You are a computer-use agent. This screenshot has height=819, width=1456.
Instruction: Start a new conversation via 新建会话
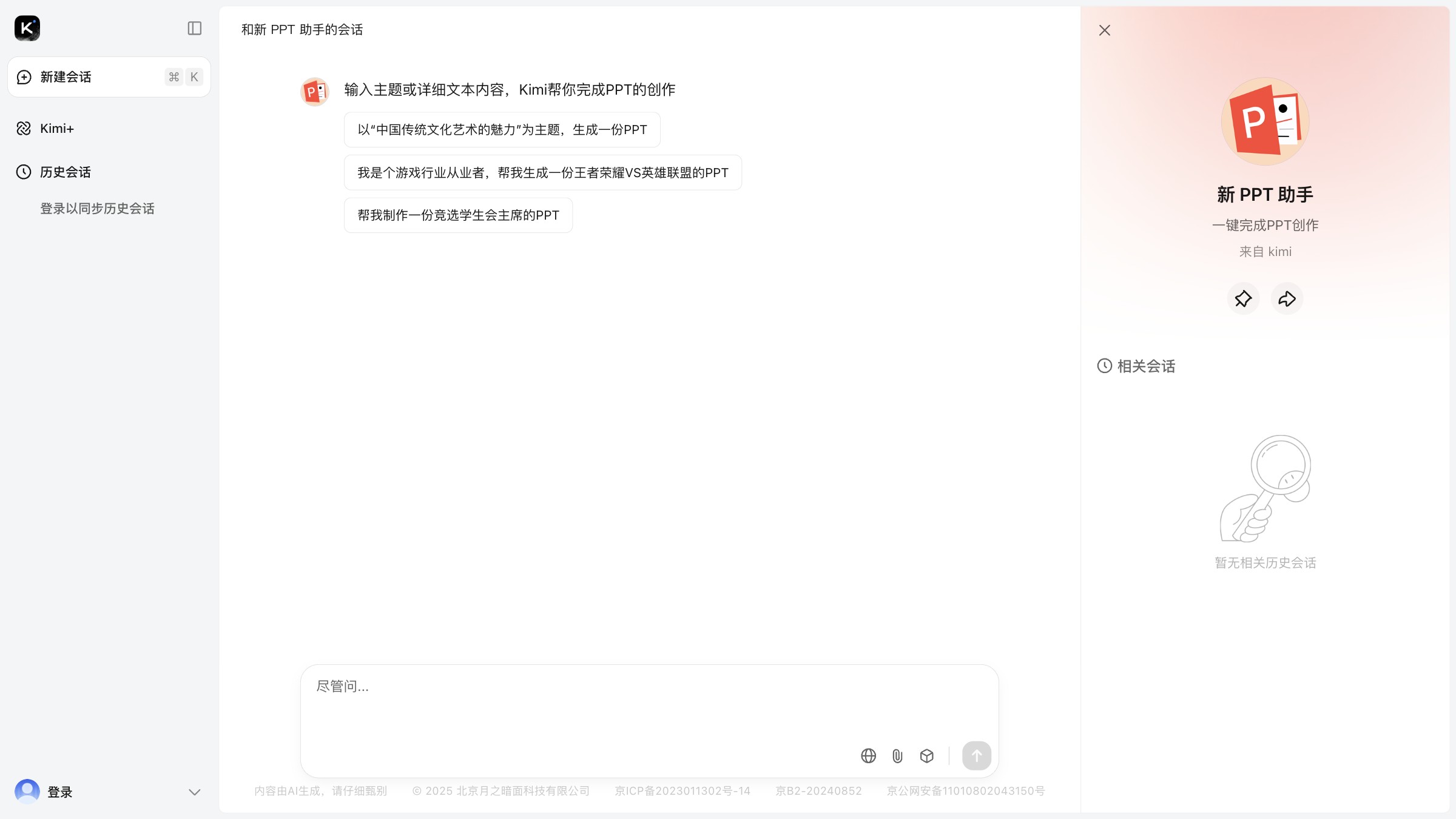point(67,76)
